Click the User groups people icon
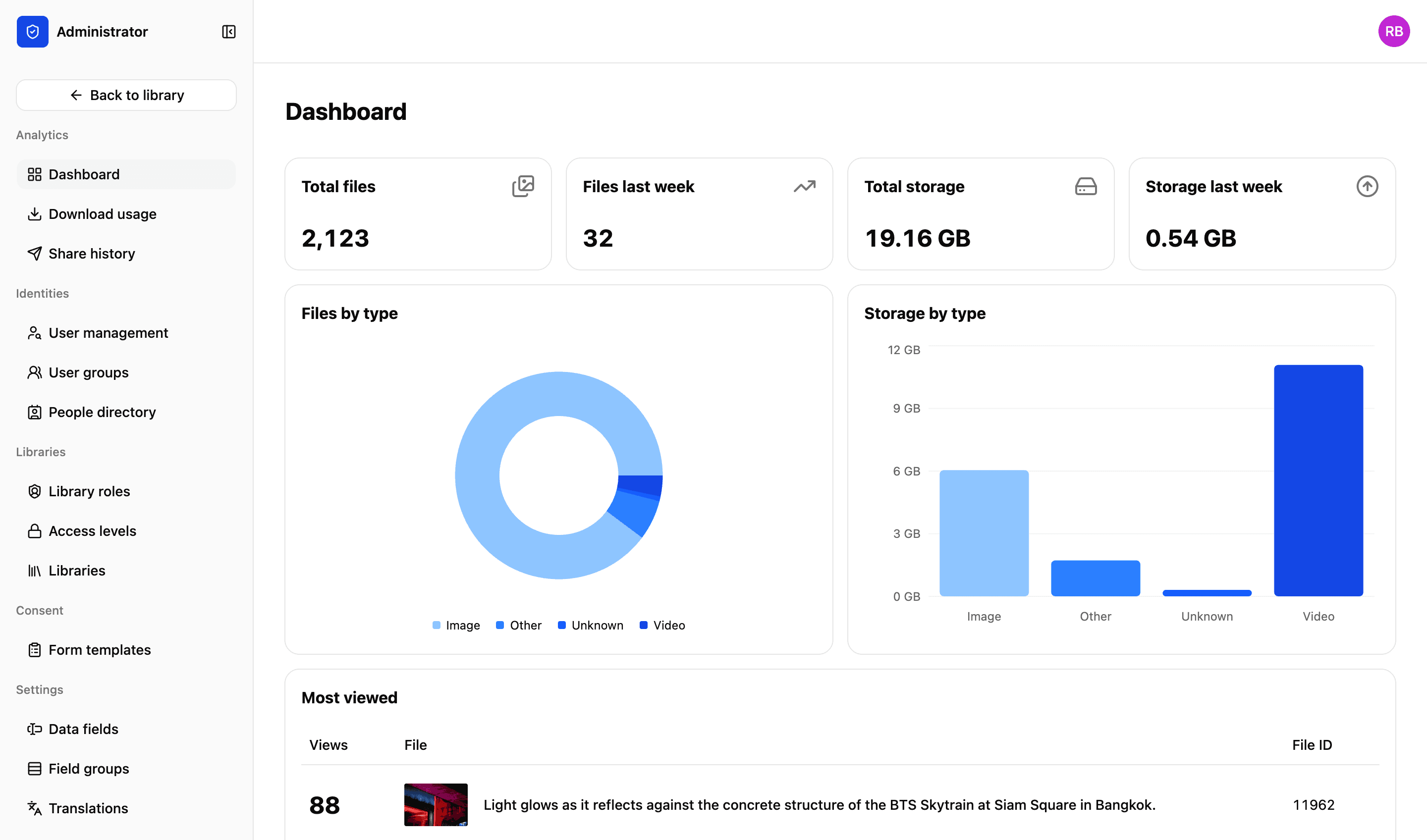The height and width of the screenshot is (840, 1427). (x=35, y=372)
